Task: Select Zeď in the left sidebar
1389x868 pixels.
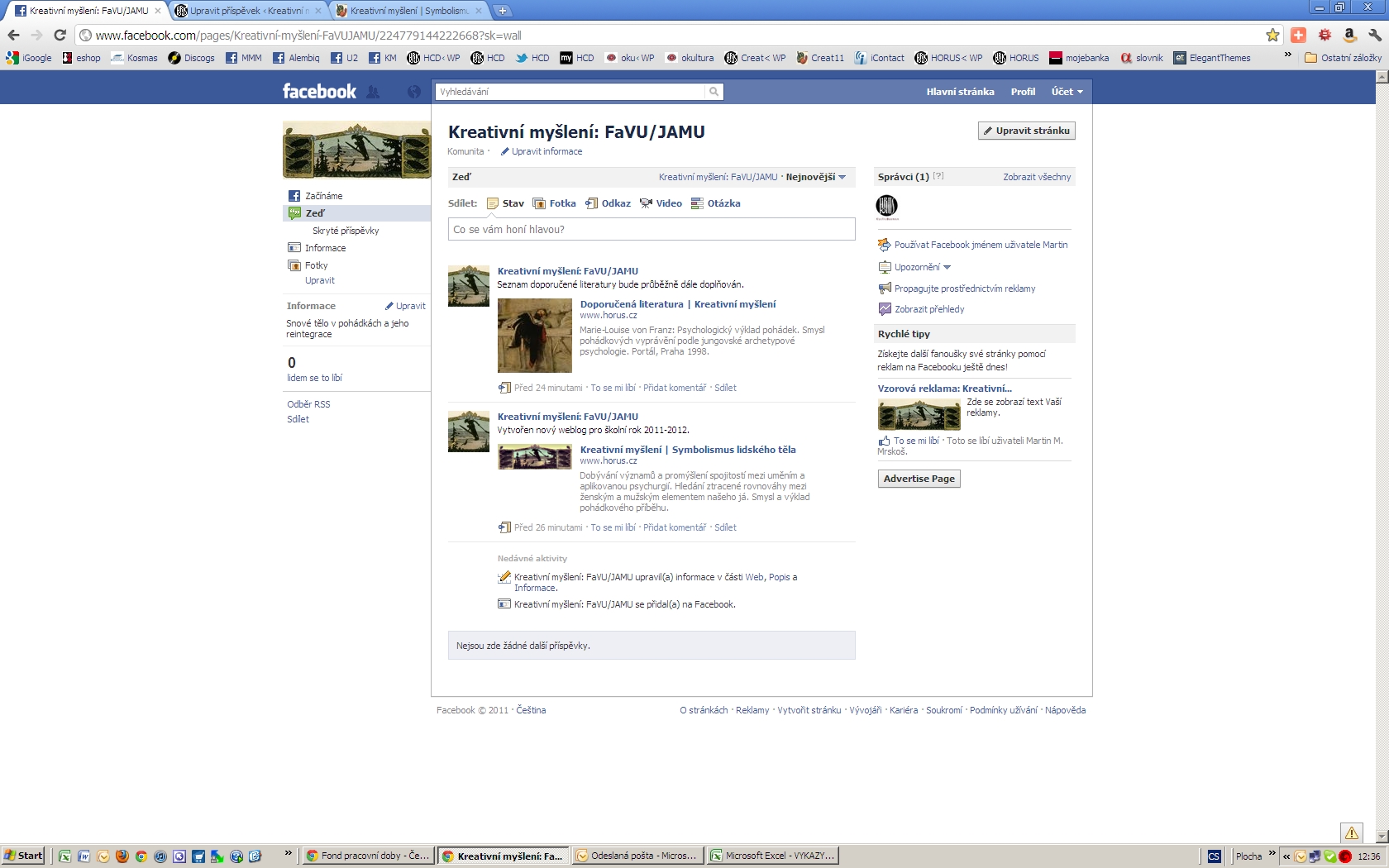Action: 356,213
